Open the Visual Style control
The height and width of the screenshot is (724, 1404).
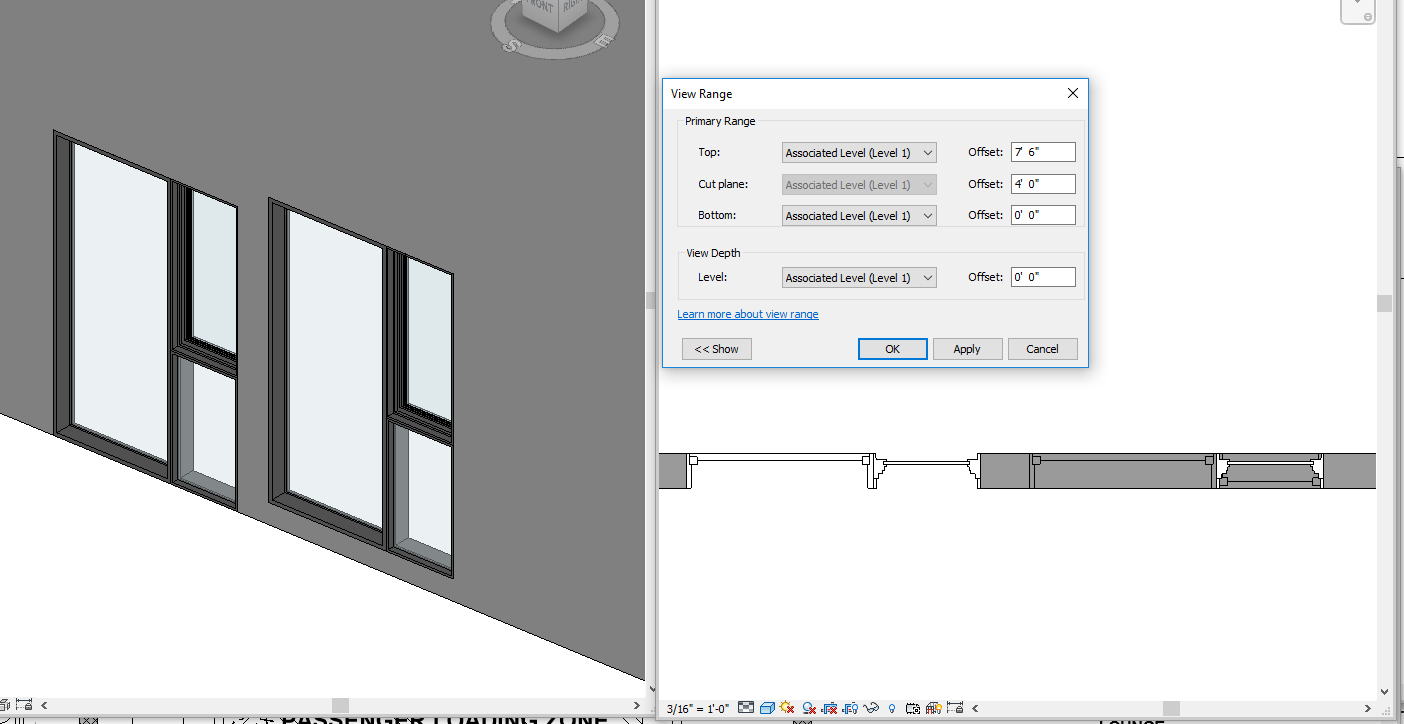coord(767,707)
